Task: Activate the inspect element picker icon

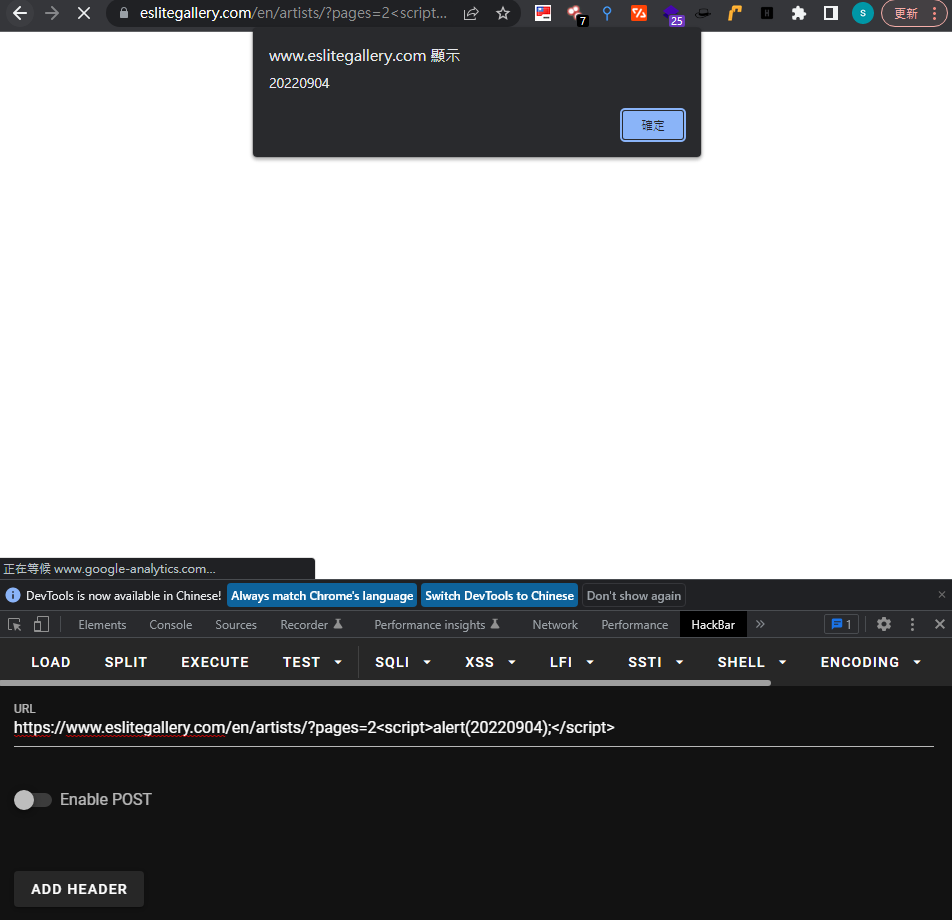Action: coord(15,624)
